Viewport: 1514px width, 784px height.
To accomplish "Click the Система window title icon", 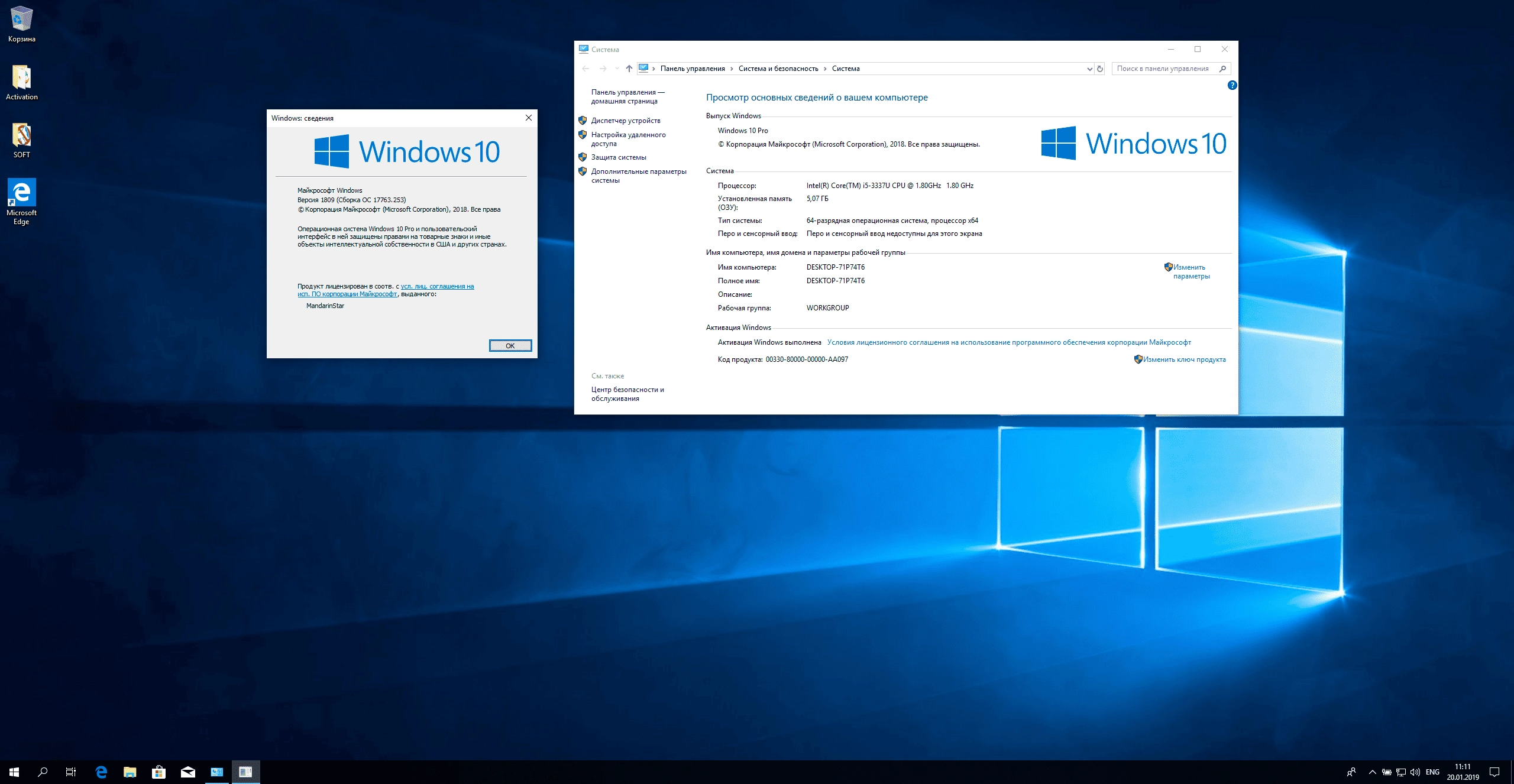I will (x=584, y=49).
